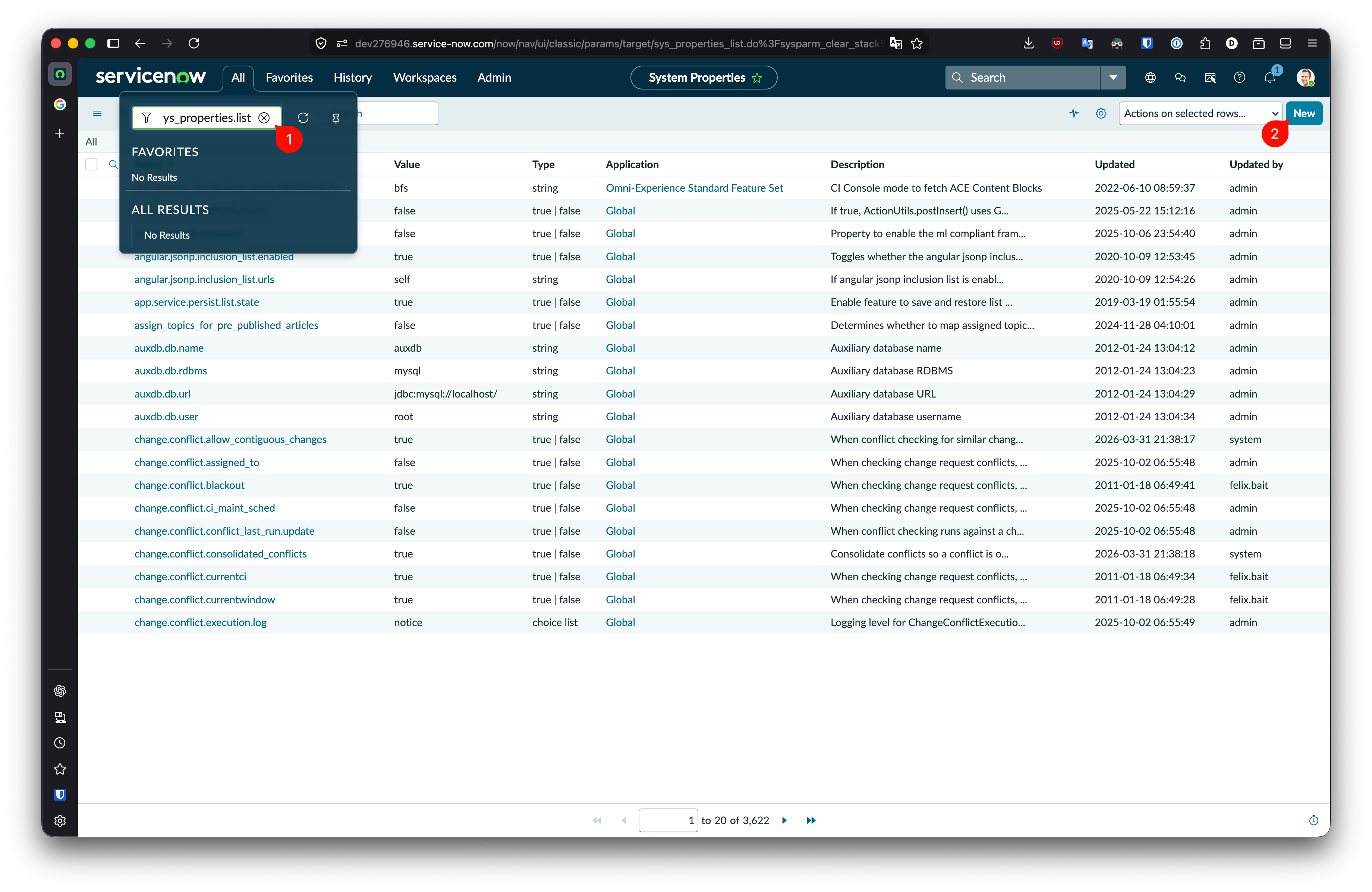Screen dimensions: 1372x892
Task: Add System Properties to favorites star
Action: pos(757,77)
